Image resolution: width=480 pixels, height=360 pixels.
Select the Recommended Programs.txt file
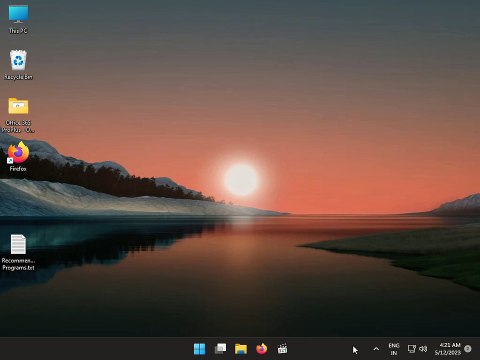point(18,252)
